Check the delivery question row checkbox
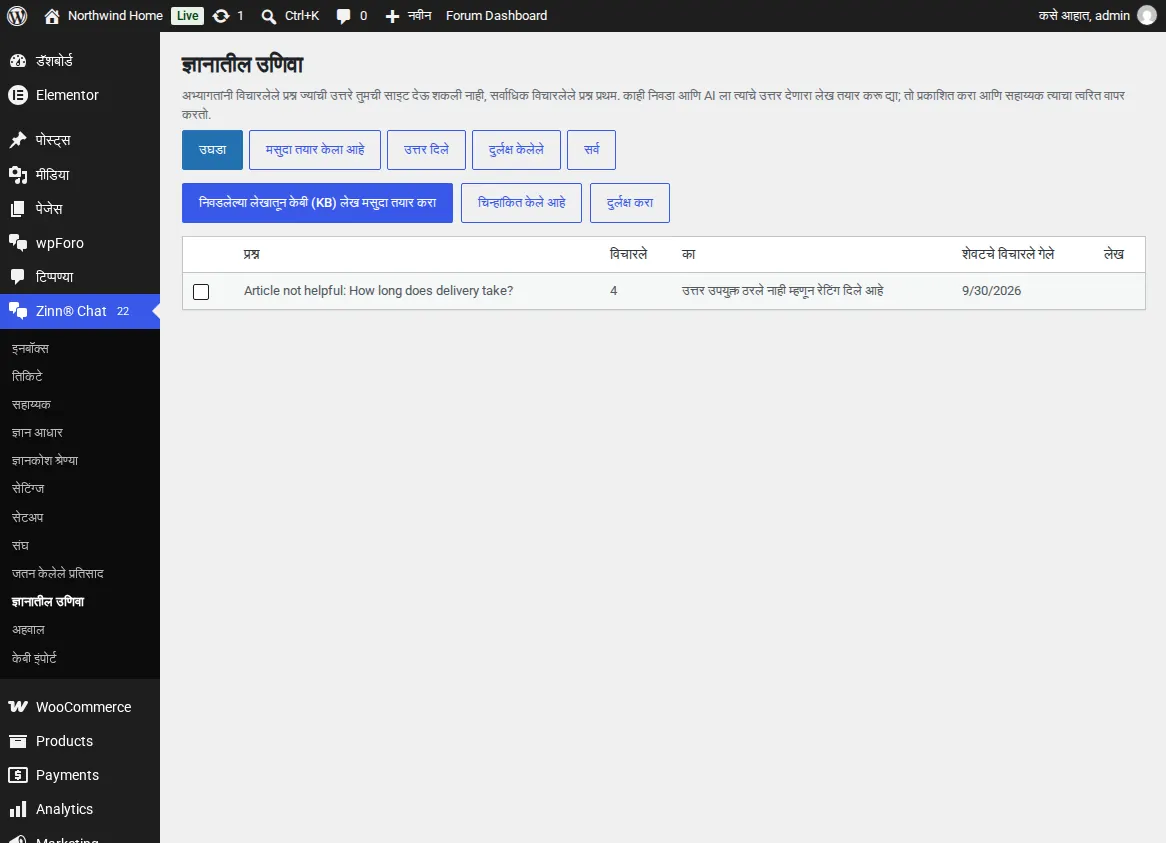 [201, 291]
